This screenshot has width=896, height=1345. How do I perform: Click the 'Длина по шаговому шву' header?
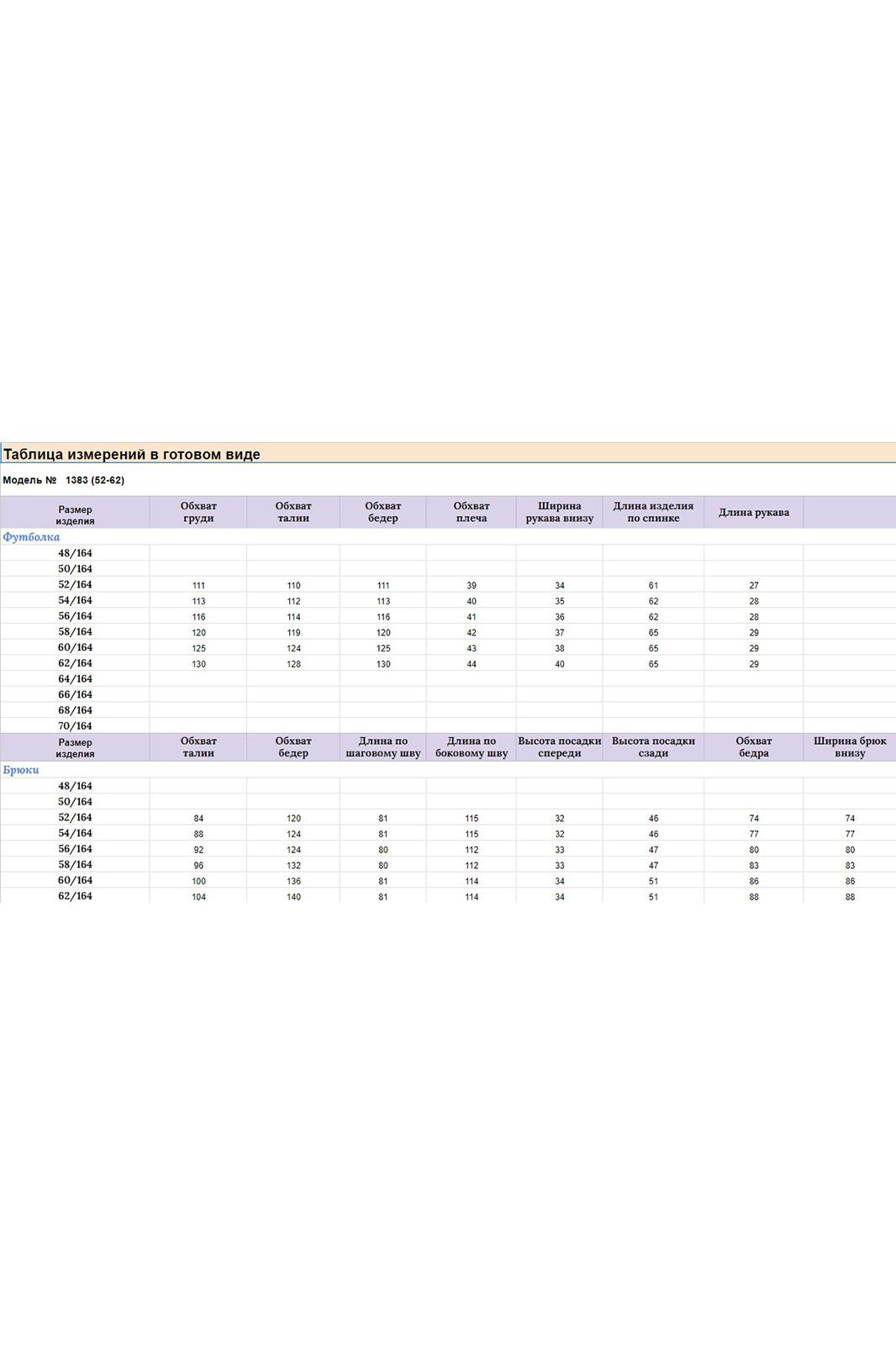[382, 746]
